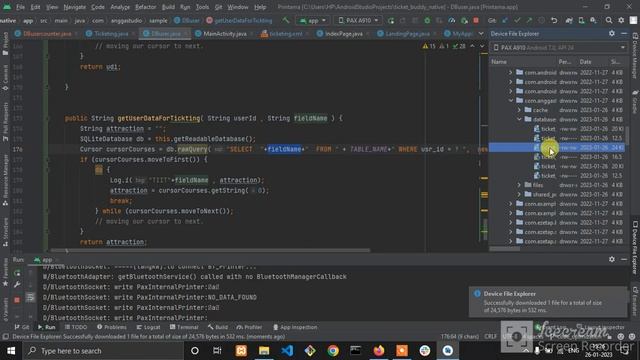This screenshot has width=640, height=360.
Task: Open Firefox from taskbar
Action: click(x=379, y=351)
